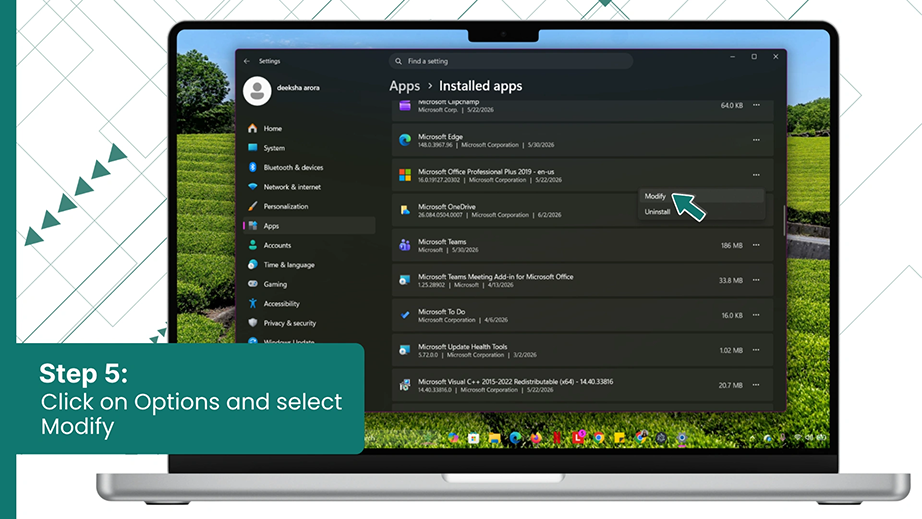
Task: Choose Modify from the context menu
Action: (654, 196)
